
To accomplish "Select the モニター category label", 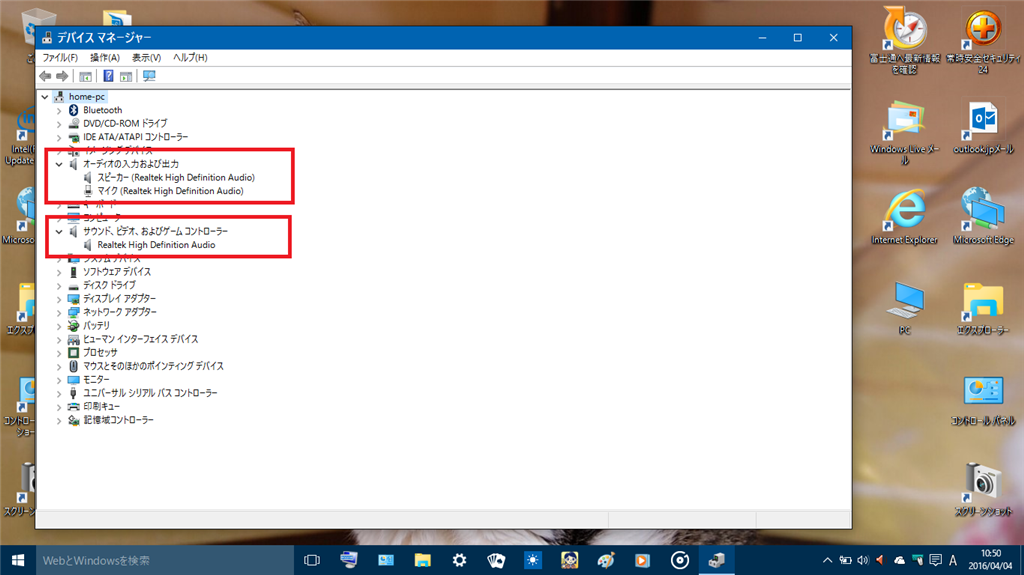I will (x=96, y=380).
